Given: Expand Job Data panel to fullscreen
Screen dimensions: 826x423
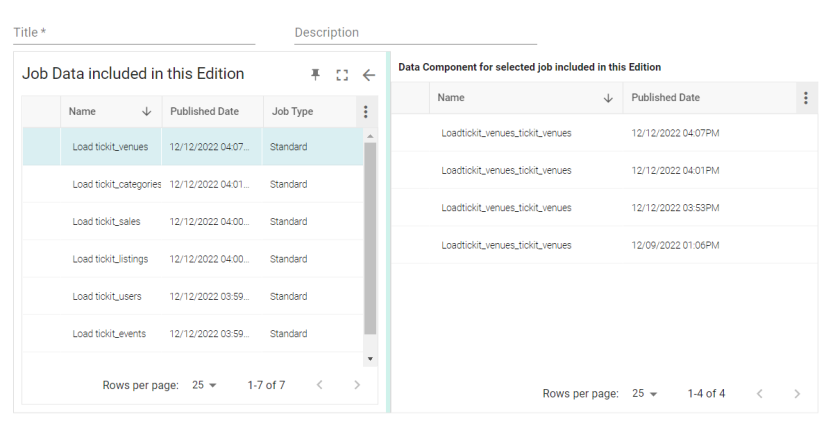Looking at the screenshot, I should click(342, 75).
